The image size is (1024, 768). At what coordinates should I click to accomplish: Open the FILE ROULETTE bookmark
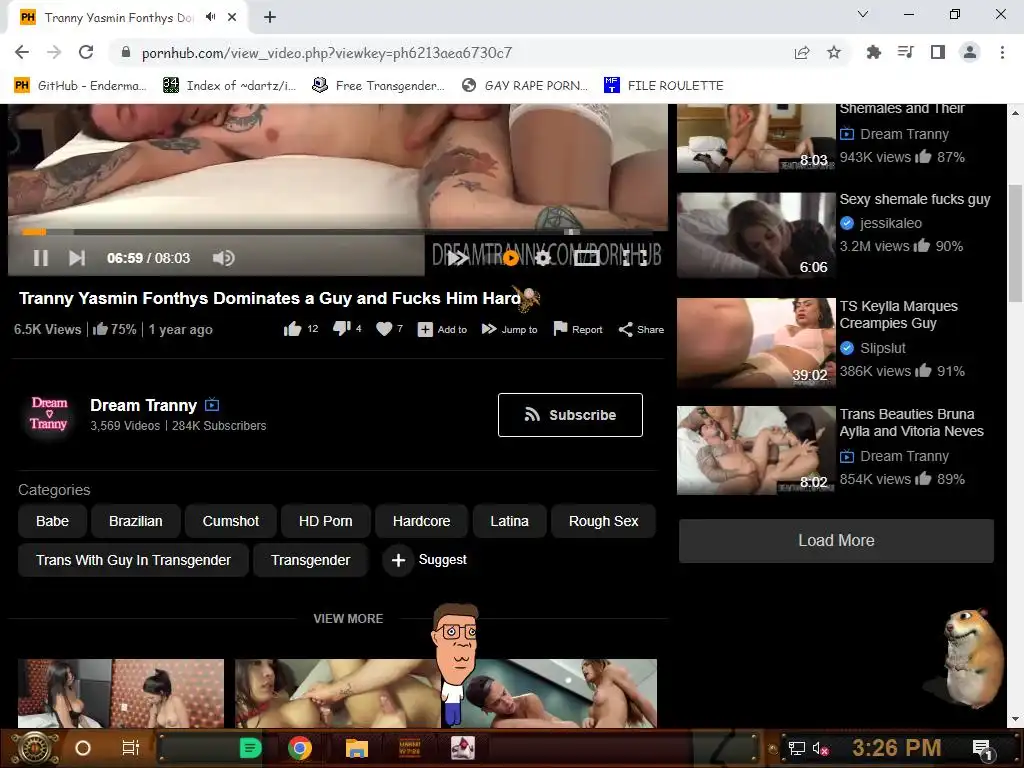664,86
